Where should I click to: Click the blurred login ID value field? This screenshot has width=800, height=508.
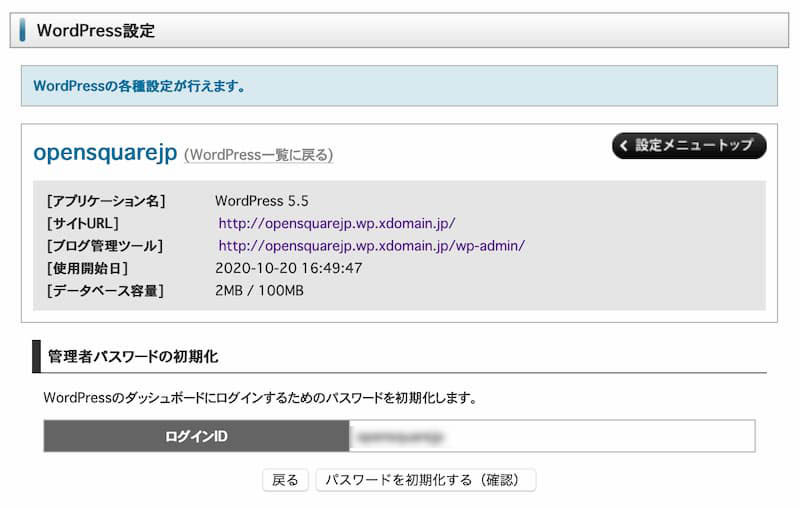(x=552, y=436)
